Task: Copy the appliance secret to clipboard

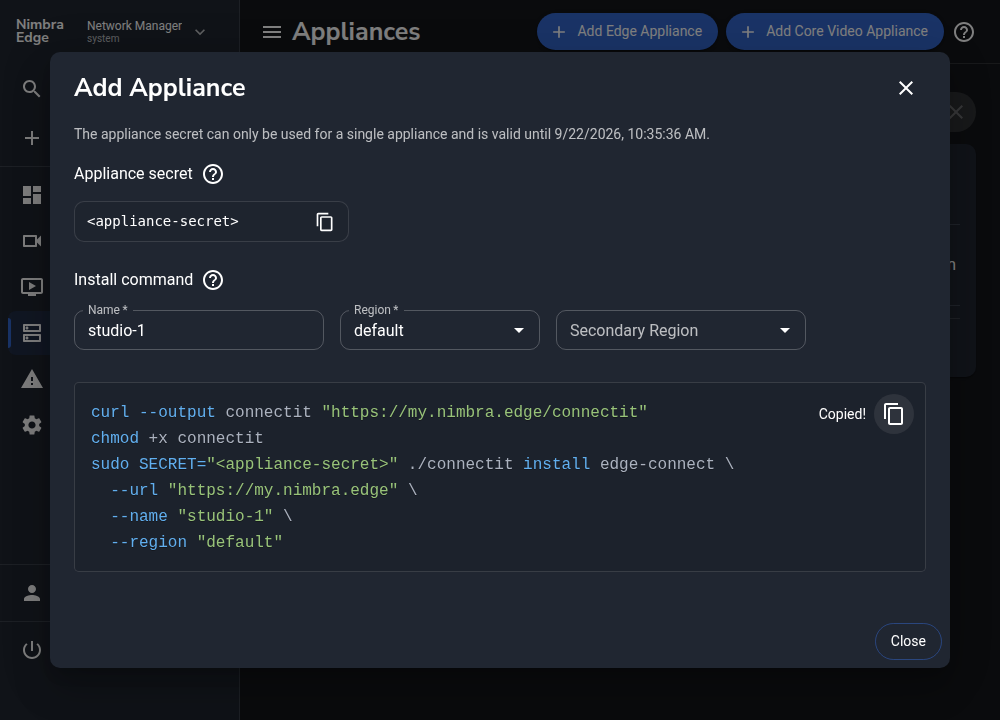Action: [x=325, y=222]
